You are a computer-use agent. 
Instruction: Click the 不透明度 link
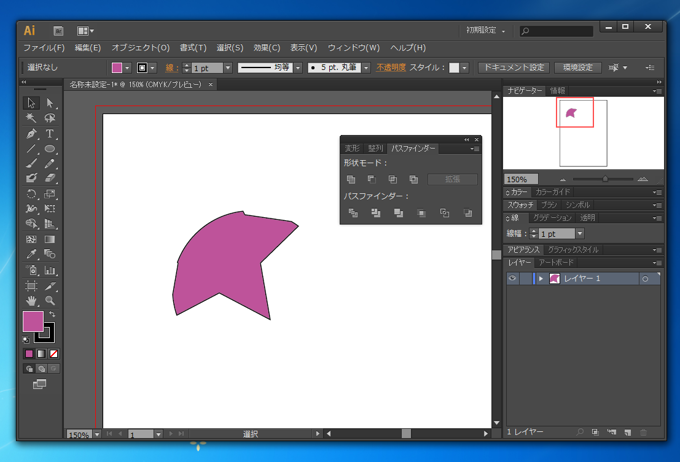pos(391,68)
